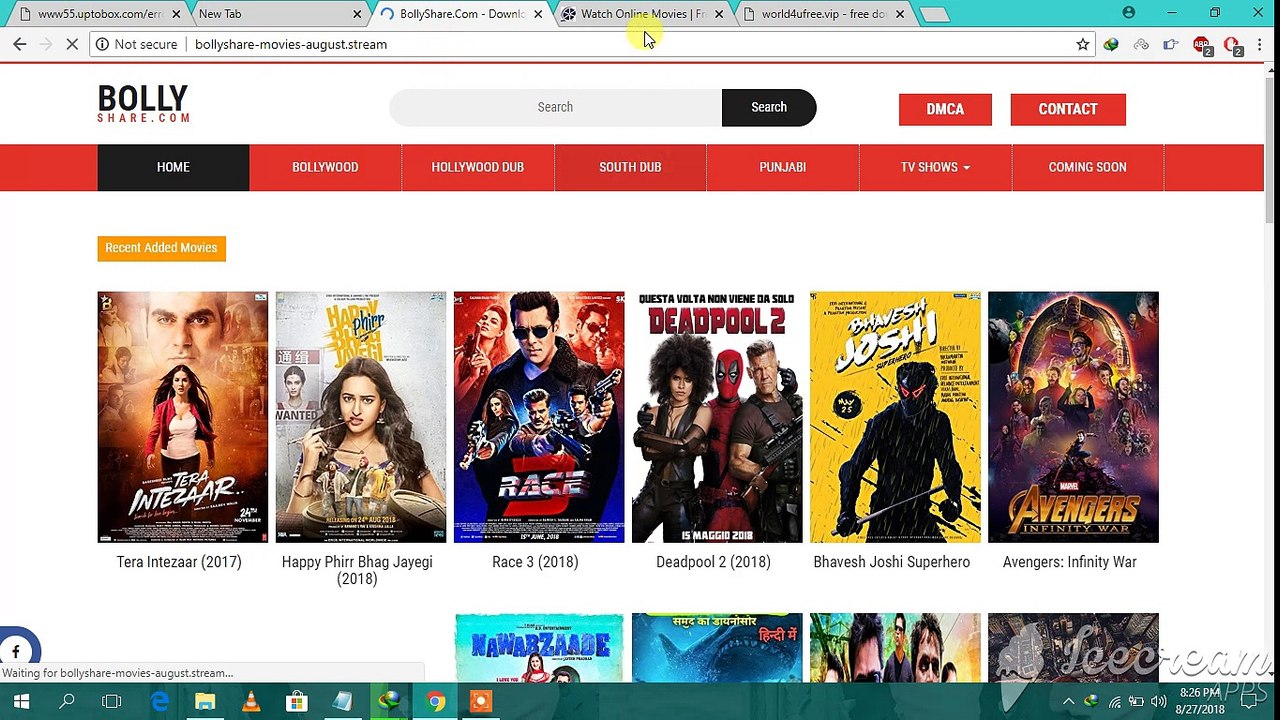The height and width of the screenshot is (720, 1280).
Task: Open Internet Download Manager taskbar icon
Action: (x=389, y=702)
